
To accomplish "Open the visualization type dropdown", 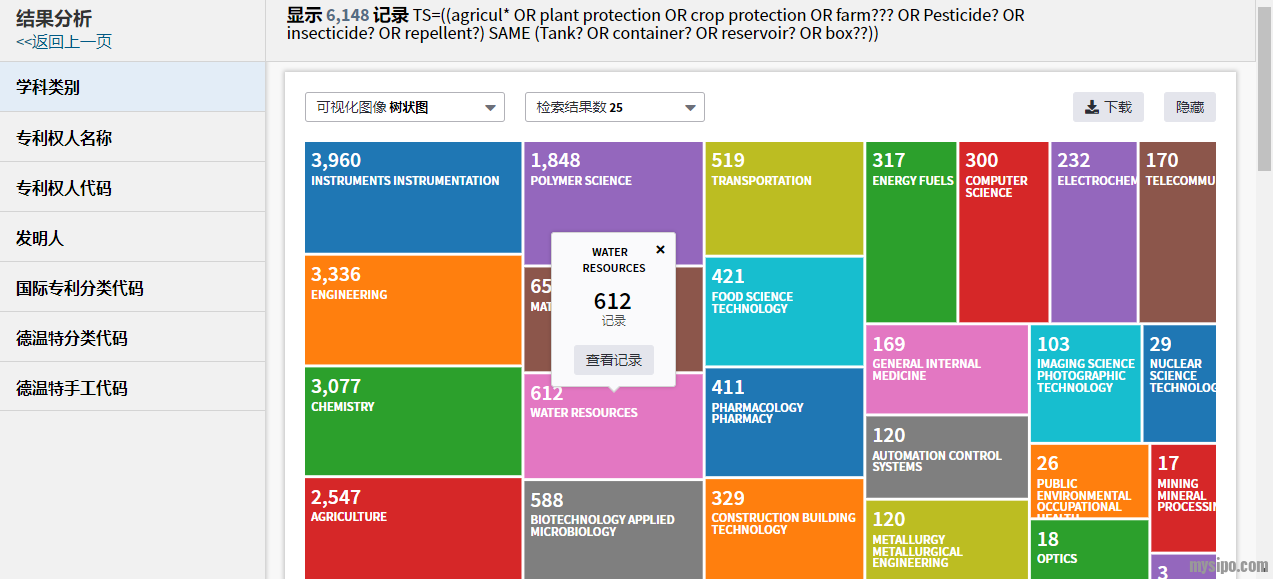I will click(405, 107).
